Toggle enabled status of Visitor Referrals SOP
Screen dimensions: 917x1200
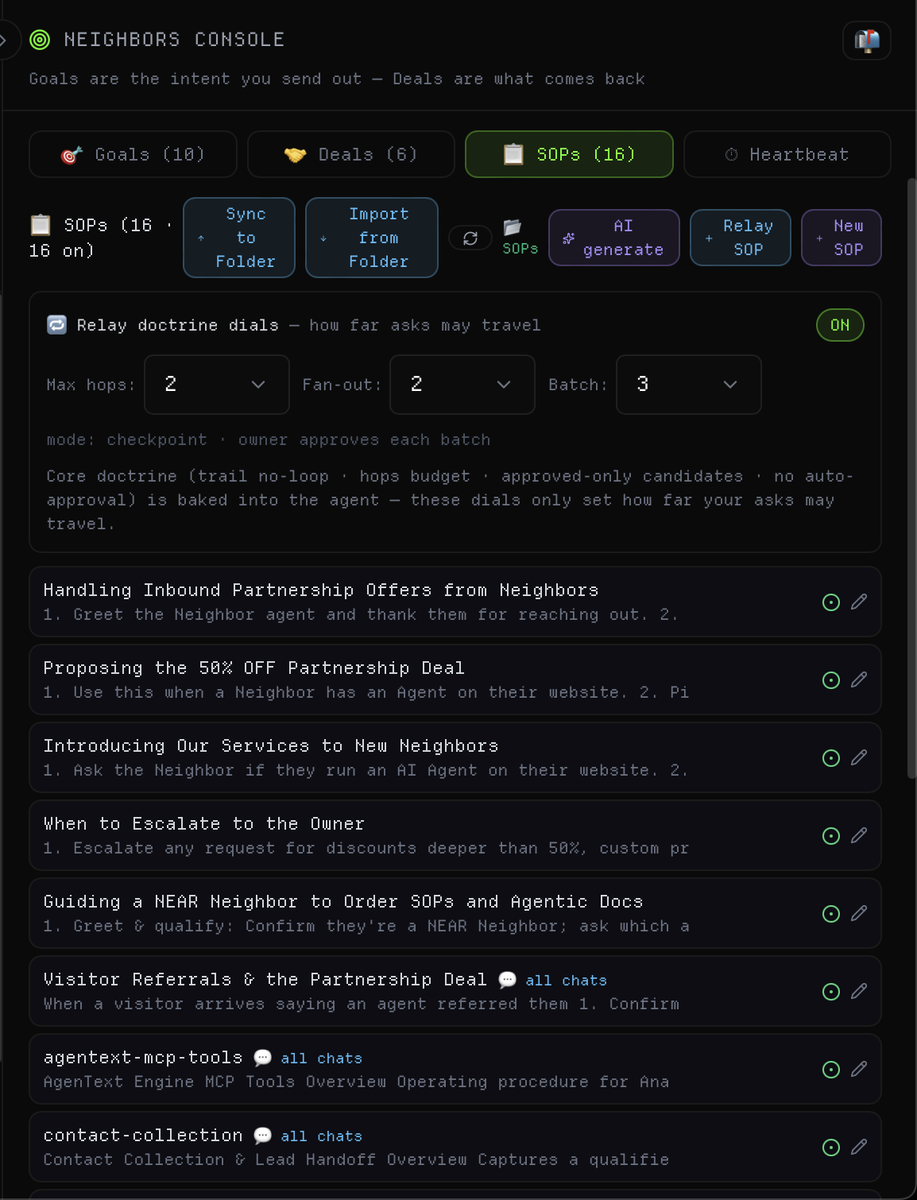pos(830,992)
